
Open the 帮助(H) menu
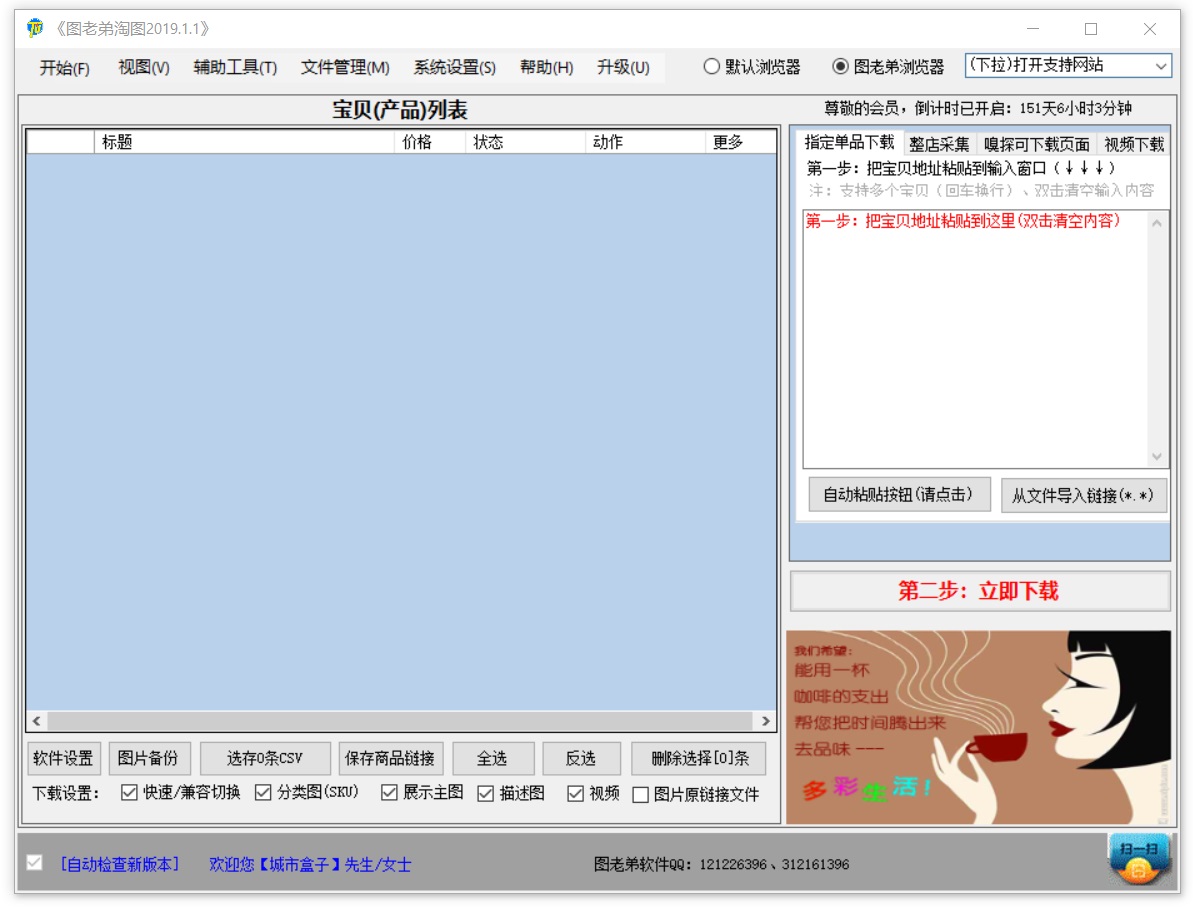pos(546,68)
